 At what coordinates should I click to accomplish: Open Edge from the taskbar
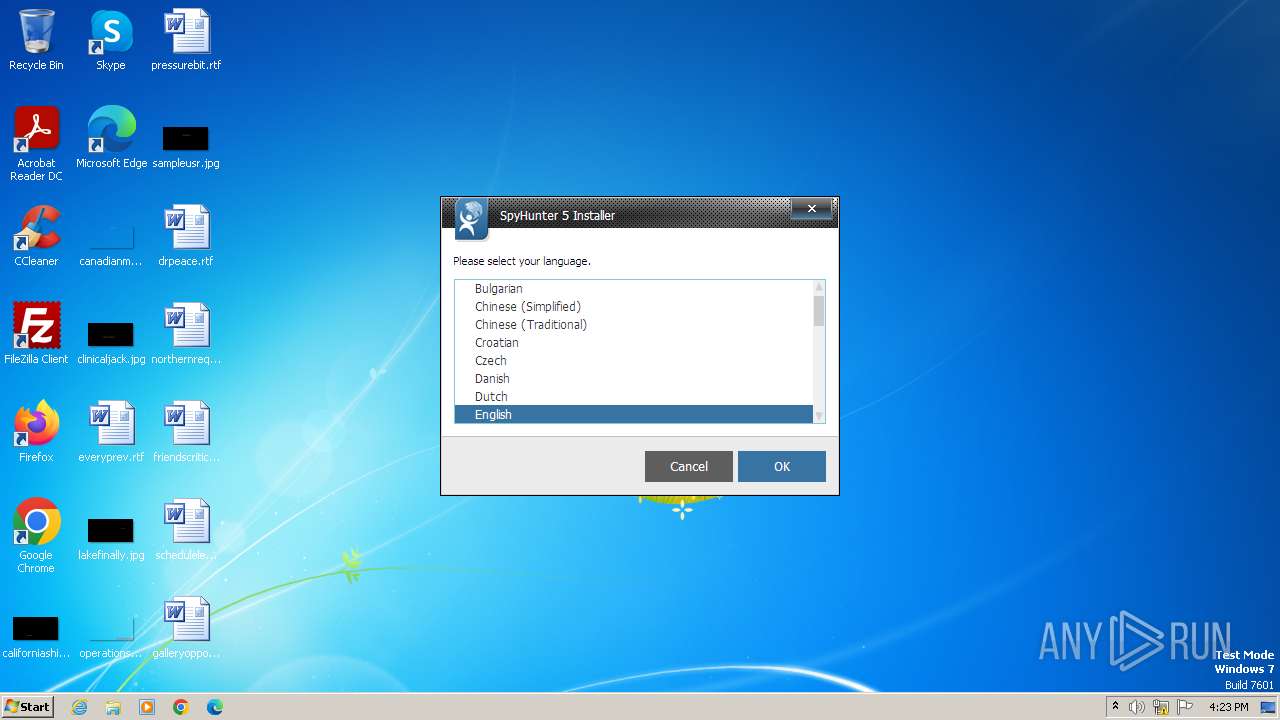pyautogui.click(x=215, y=707)
